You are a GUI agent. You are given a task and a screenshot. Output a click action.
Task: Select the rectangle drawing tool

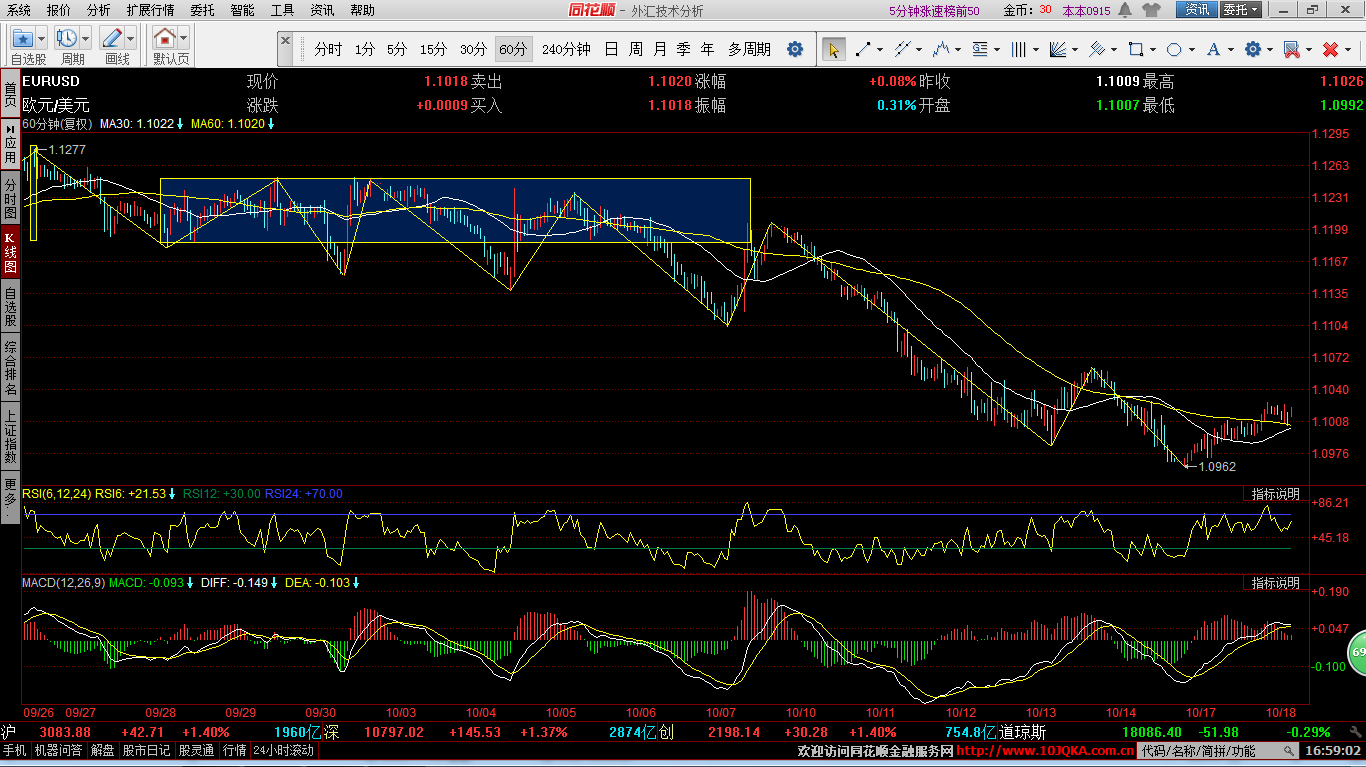click(1135, 49)
